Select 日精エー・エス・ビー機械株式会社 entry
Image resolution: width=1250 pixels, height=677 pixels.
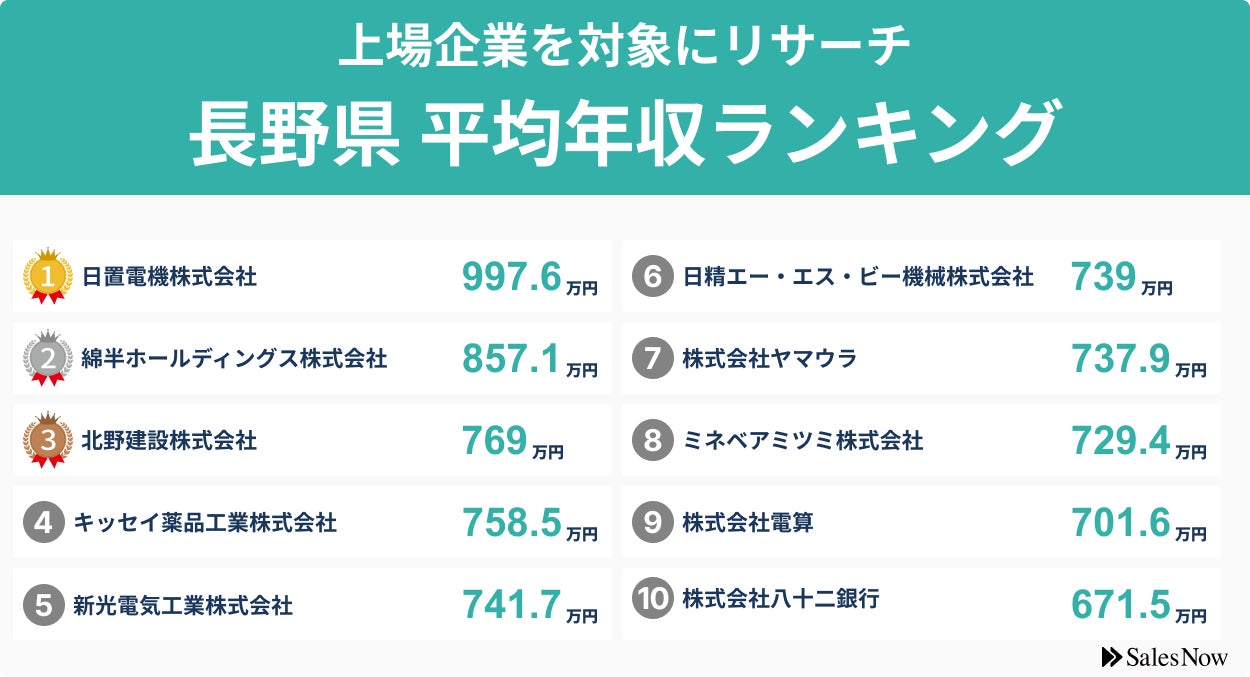coord(858,276)
